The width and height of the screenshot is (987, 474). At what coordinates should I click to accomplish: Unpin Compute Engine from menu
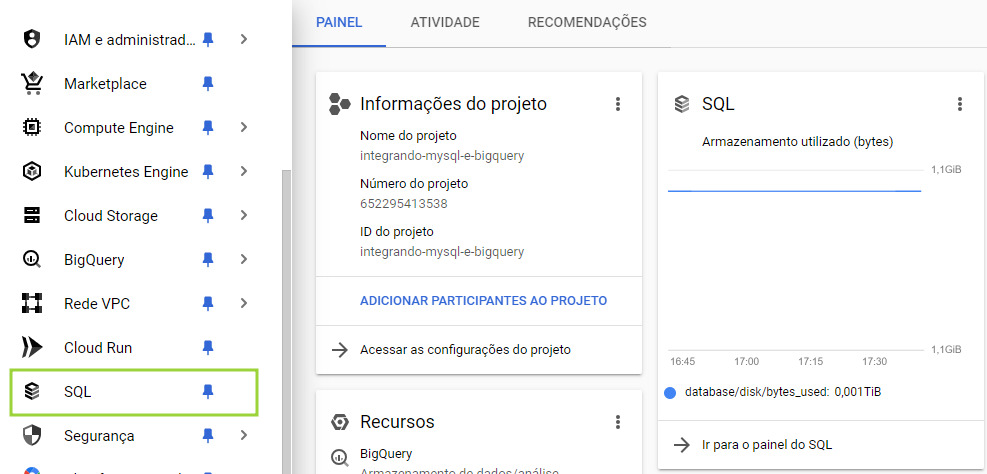208,128
